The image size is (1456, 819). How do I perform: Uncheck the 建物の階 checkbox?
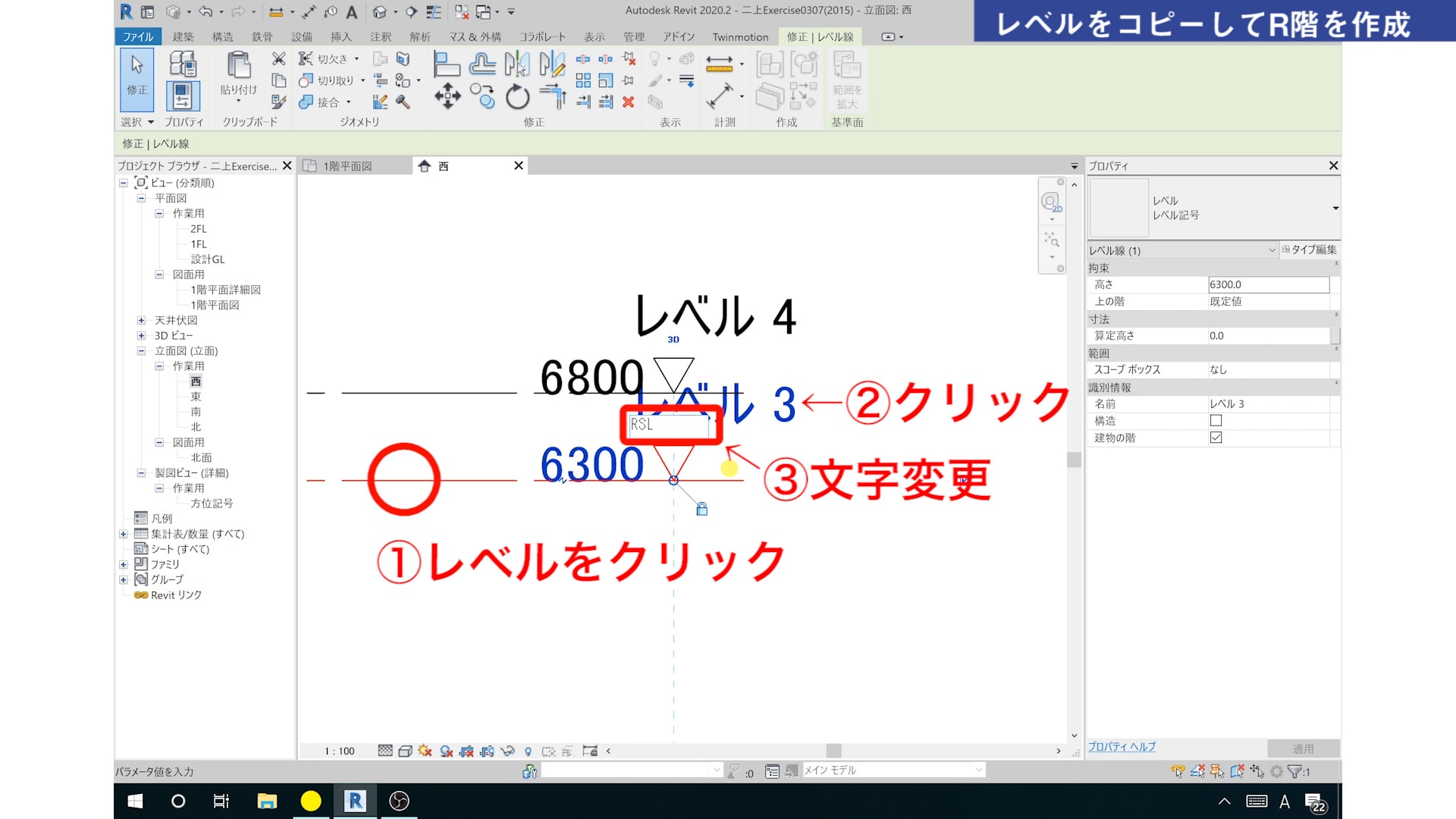(x=1216, y=438)
